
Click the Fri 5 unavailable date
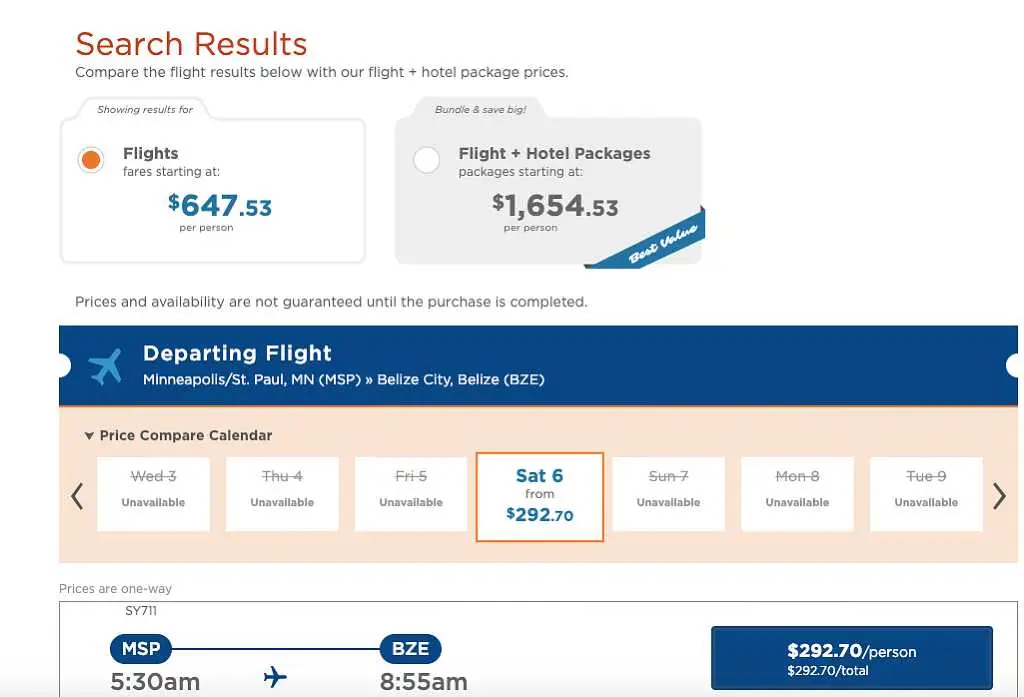pos(411,494)
